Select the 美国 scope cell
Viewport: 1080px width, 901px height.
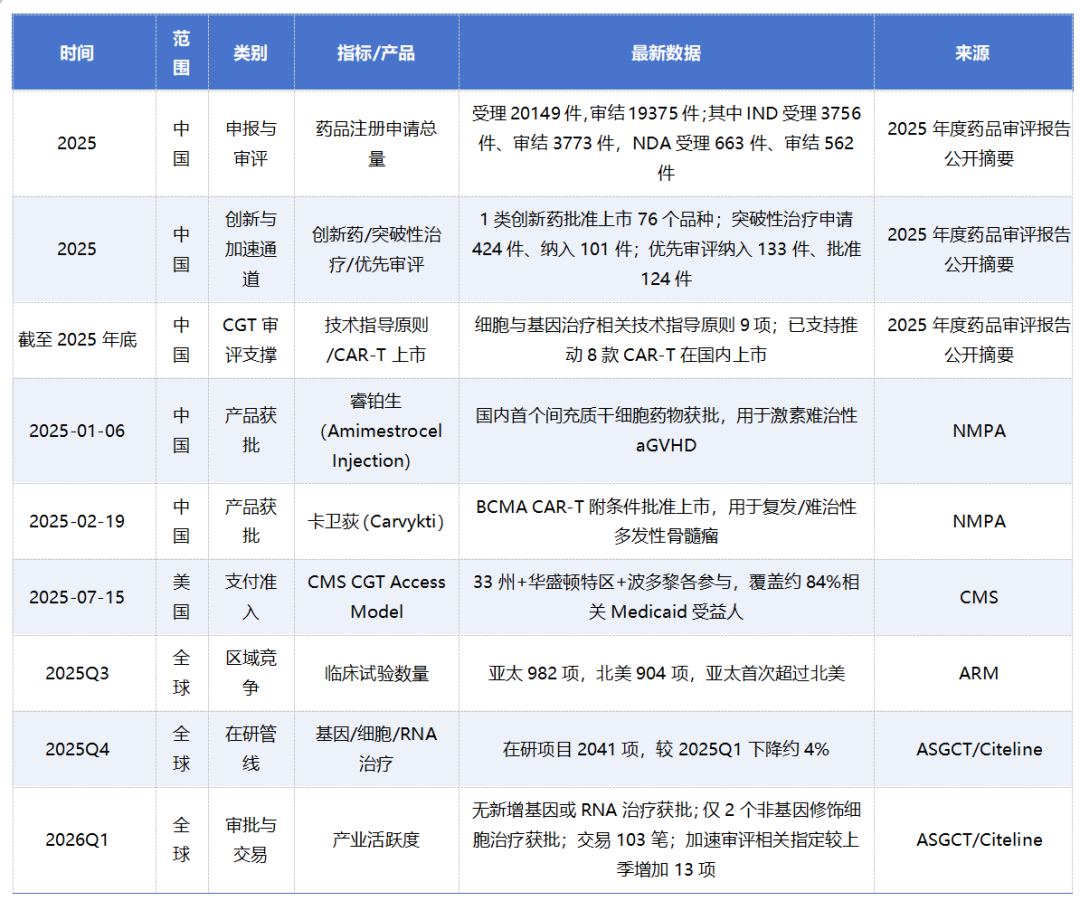click(181, 597)
